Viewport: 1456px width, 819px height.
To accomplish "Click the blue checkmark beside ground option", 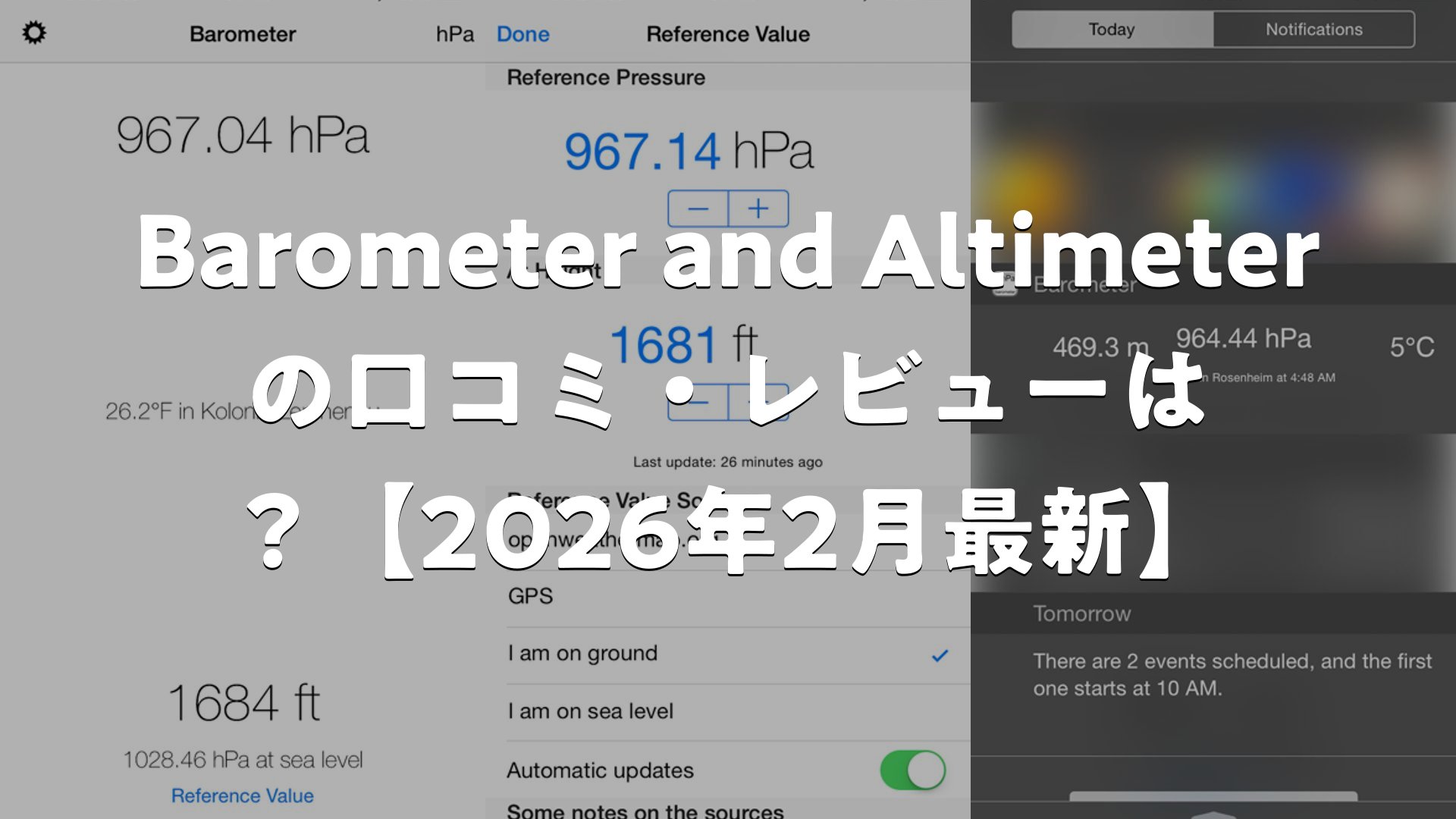I will click(940, 655).
